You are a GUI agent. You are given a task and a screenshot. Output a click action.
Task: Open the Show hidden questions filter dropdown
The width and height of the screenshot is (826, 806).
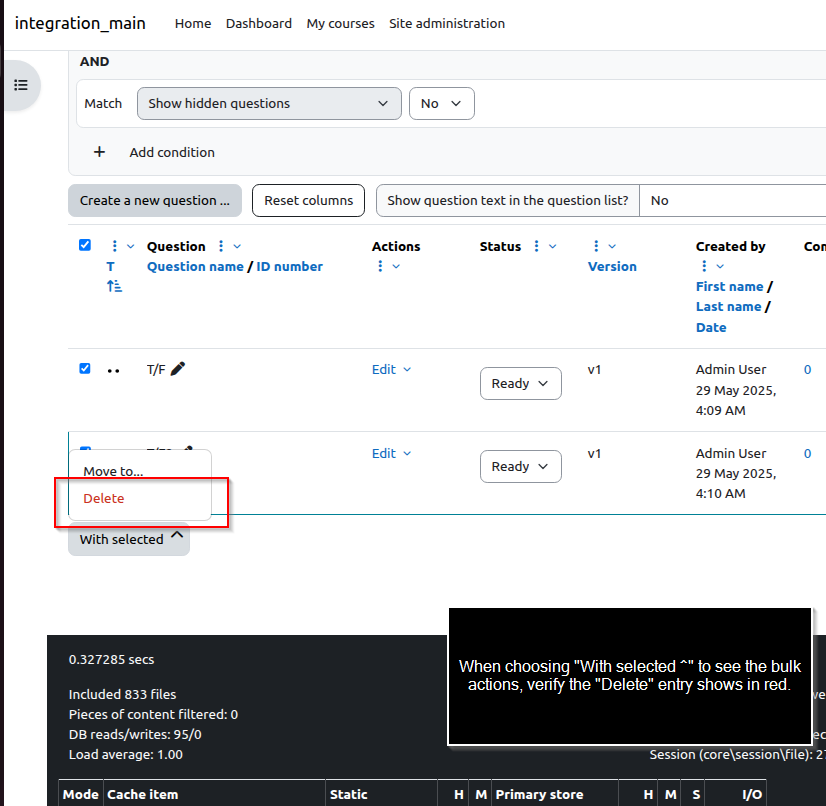click(x=269, y=103)
